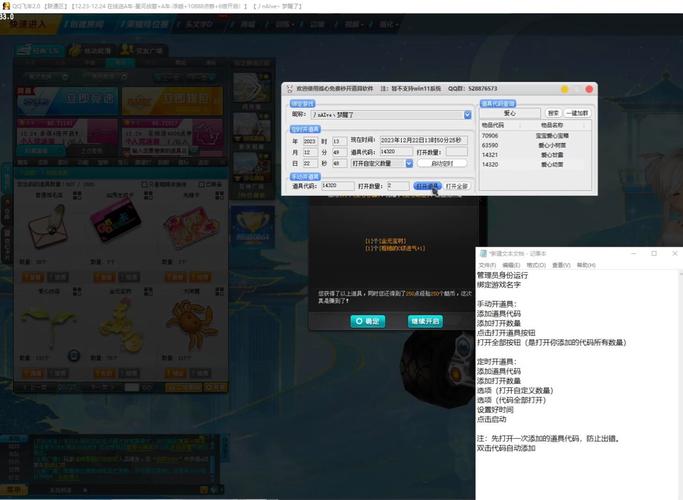The image size is (683, 500).
Task: Click the grid icon above envelope item
Action: [x=77, y=195]
